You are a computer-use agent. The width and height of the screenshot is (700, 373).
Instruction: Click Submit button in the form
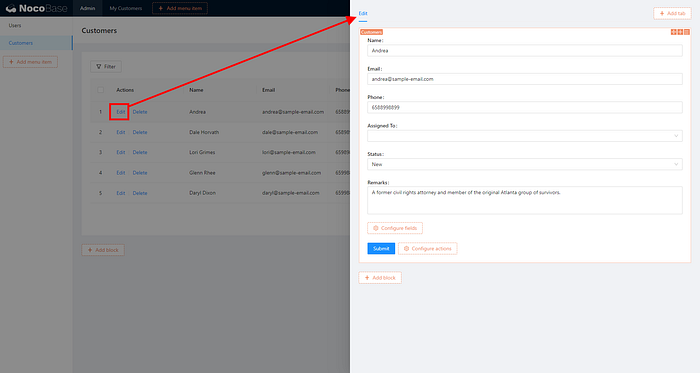point(381,249)
